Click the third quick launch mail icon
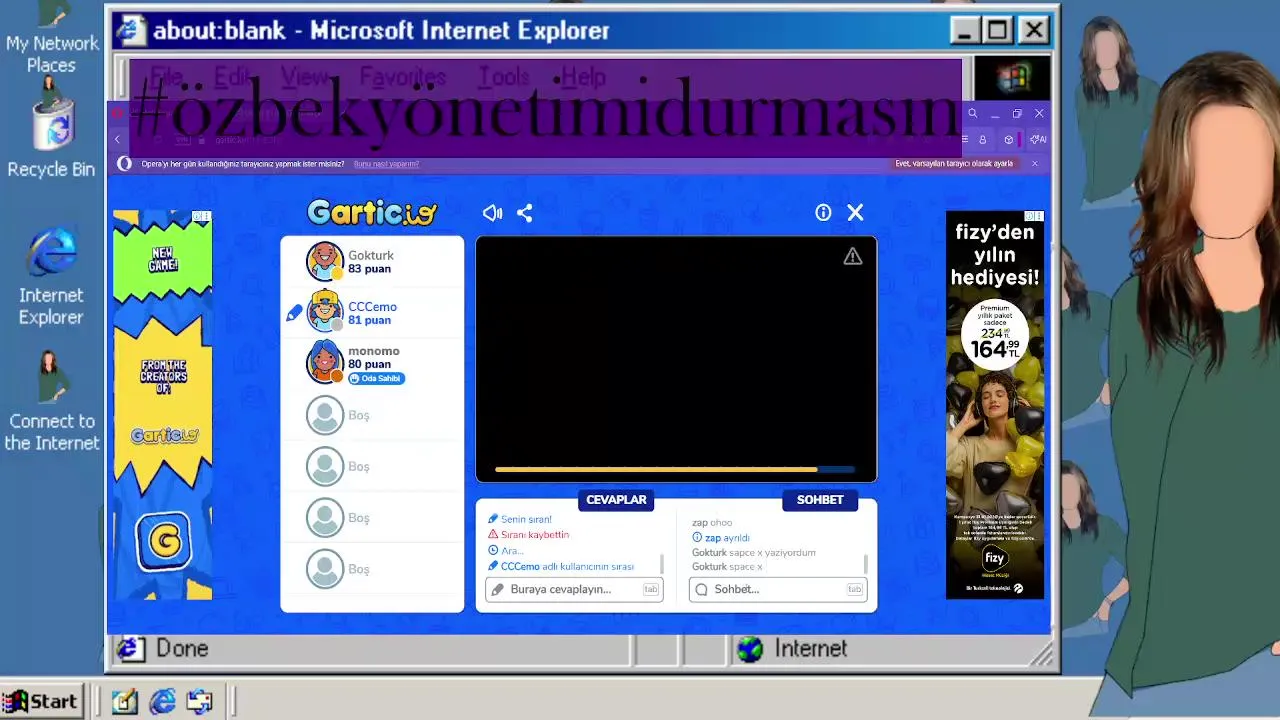Screen dimensions: 1280x720 point(200,702)
